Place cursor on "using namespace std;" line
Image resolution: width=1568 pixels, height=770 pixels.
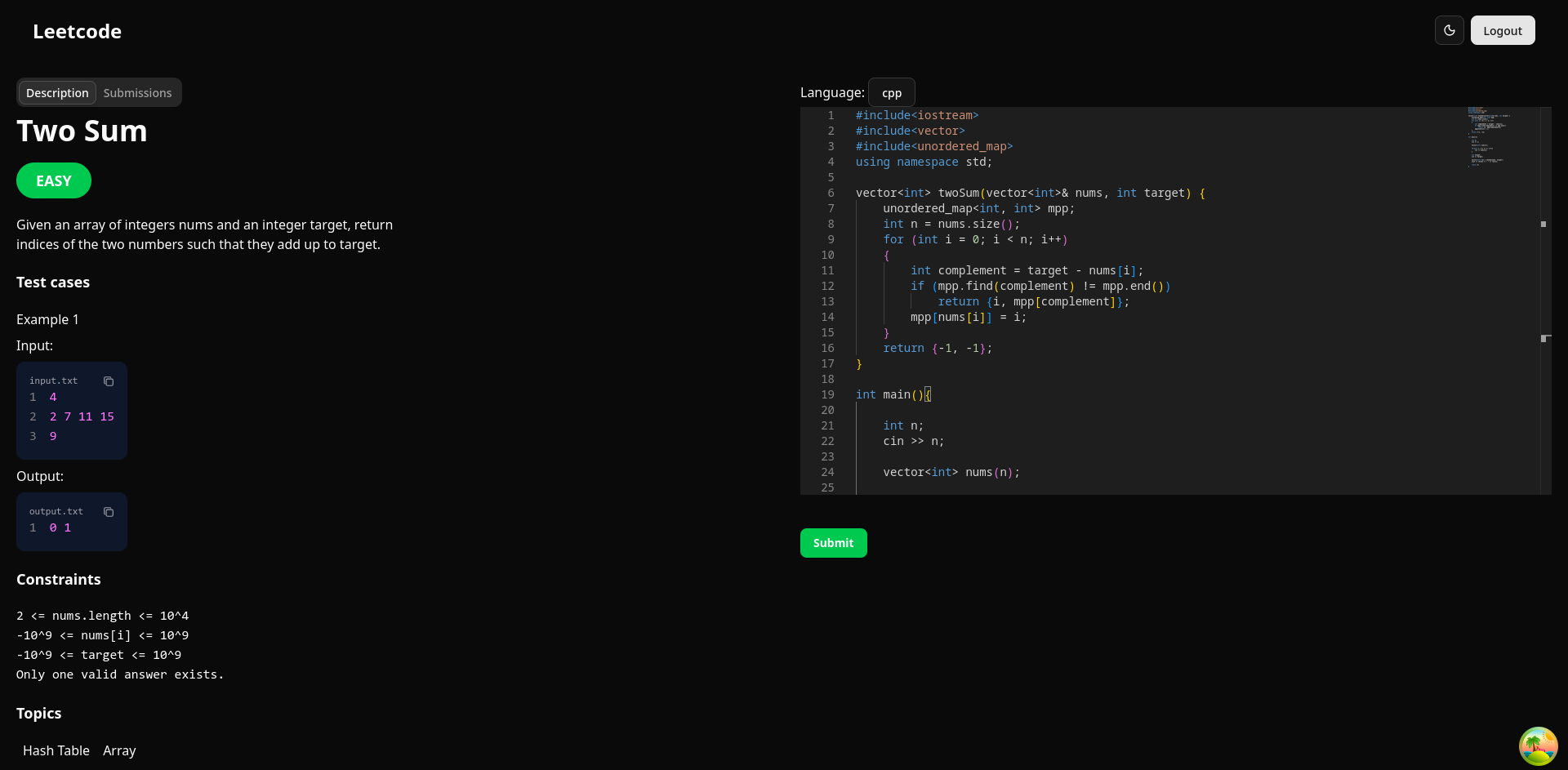[x=924, y=162]
